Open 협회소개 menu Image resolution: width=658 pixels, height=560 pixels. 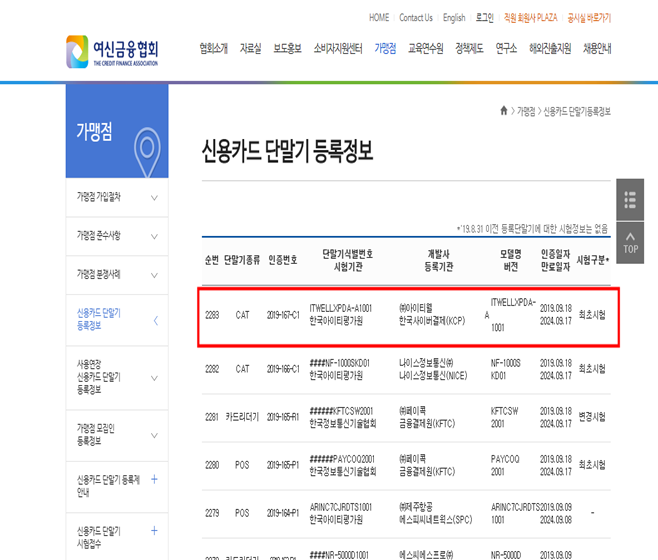[214, 49]
